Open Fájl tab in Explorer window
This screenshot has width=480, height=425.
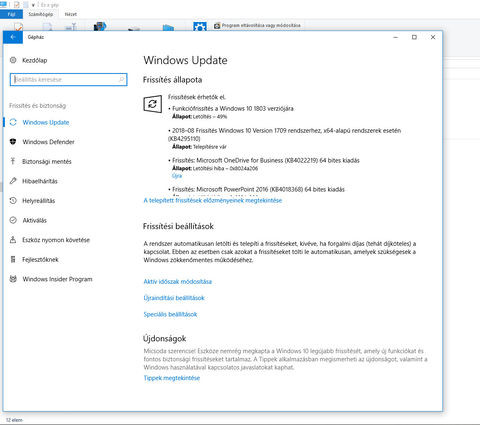tap(11, 14)
